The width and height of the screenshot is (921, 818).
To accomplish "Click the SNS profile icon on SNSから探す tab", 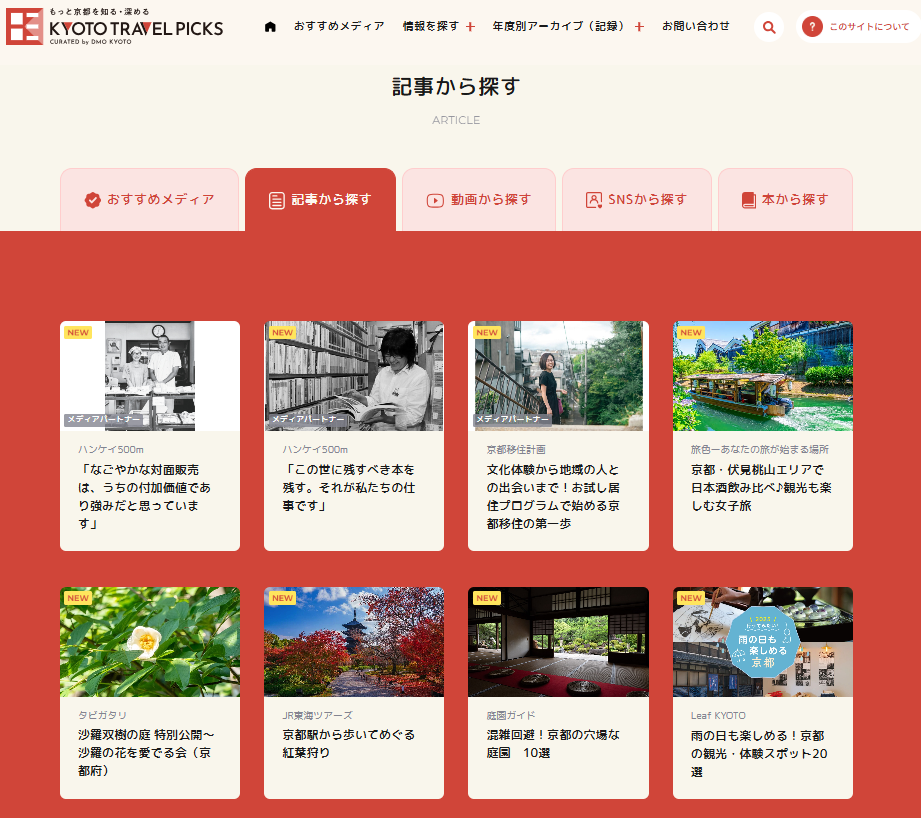I will (594, 200).
